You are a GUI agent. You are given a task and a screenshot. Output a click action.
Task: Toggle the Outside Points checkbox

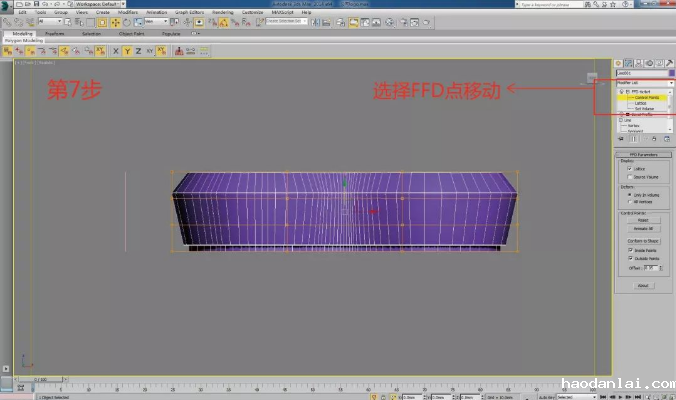pos(630,258)
